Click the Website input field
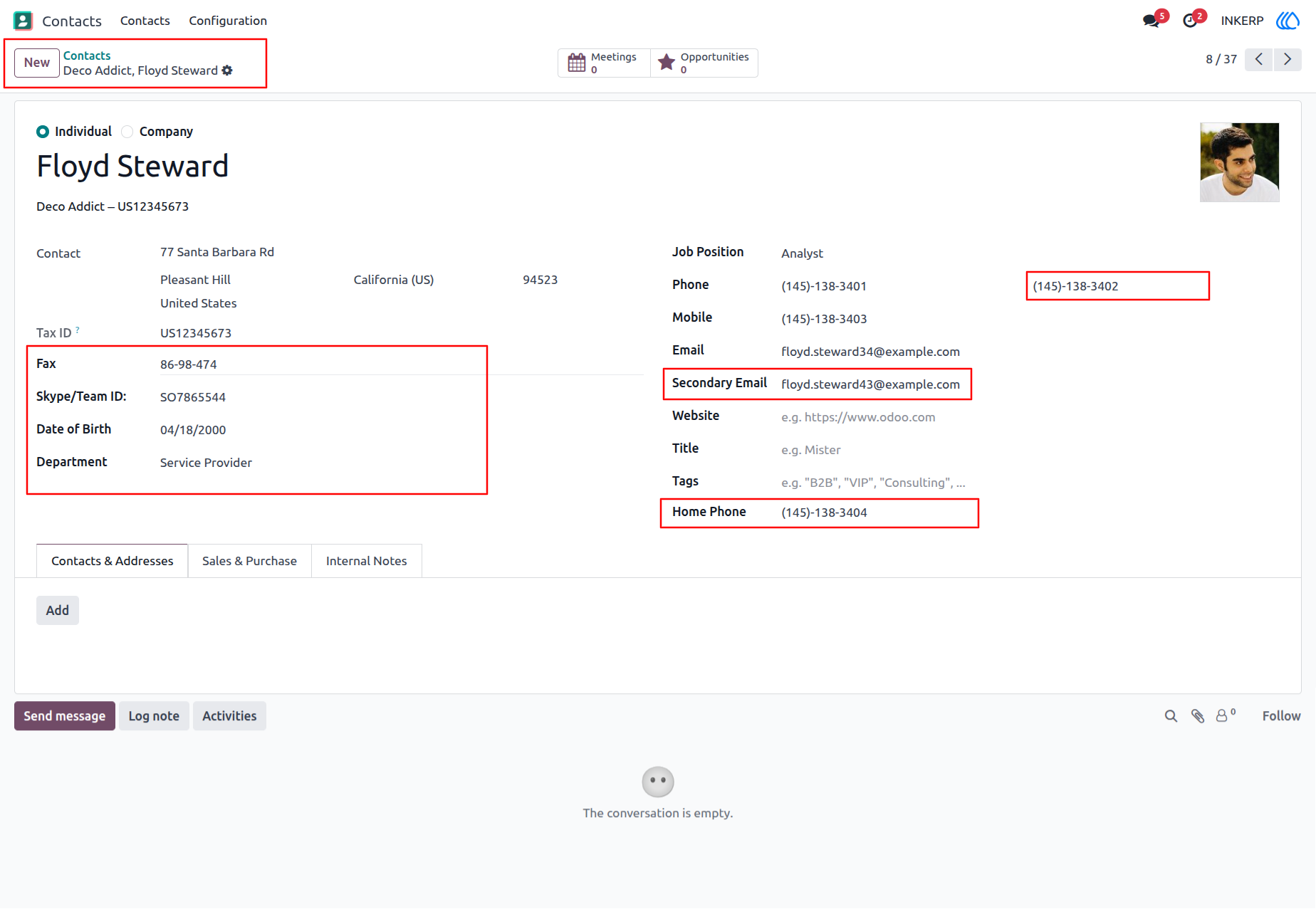 point(1030,417)
